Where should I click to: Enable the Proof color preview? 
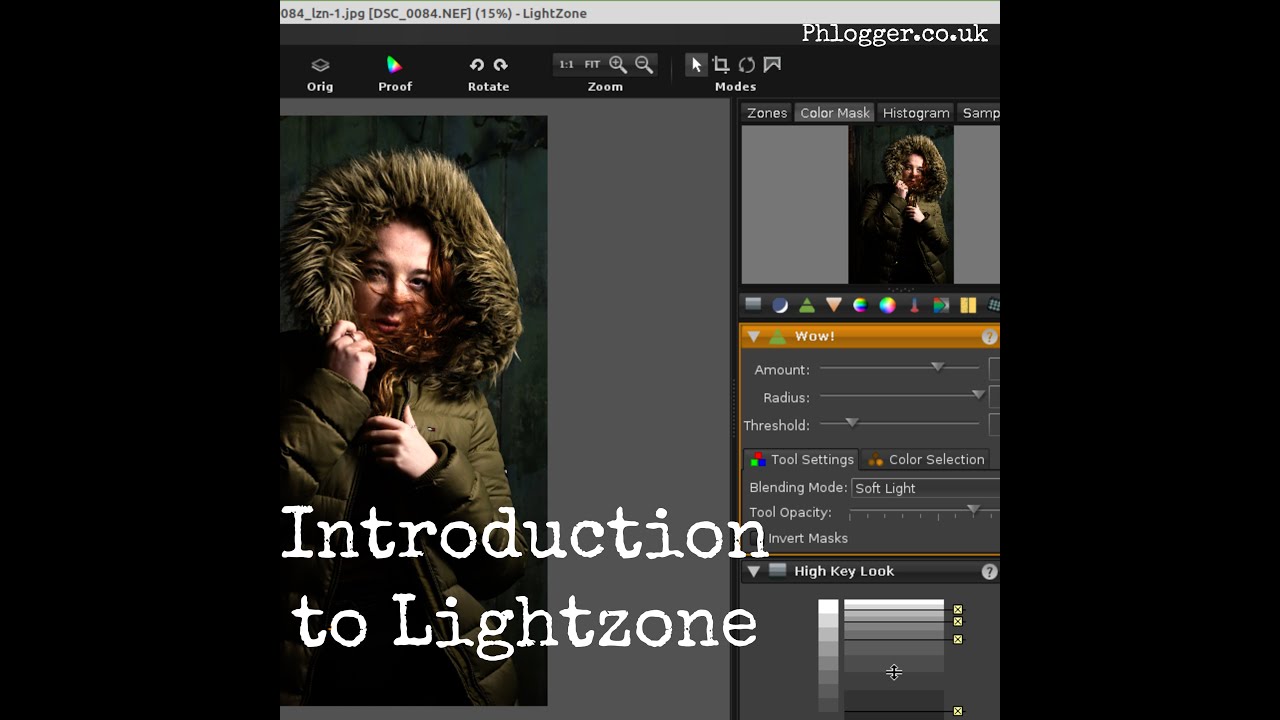point(395,74)
